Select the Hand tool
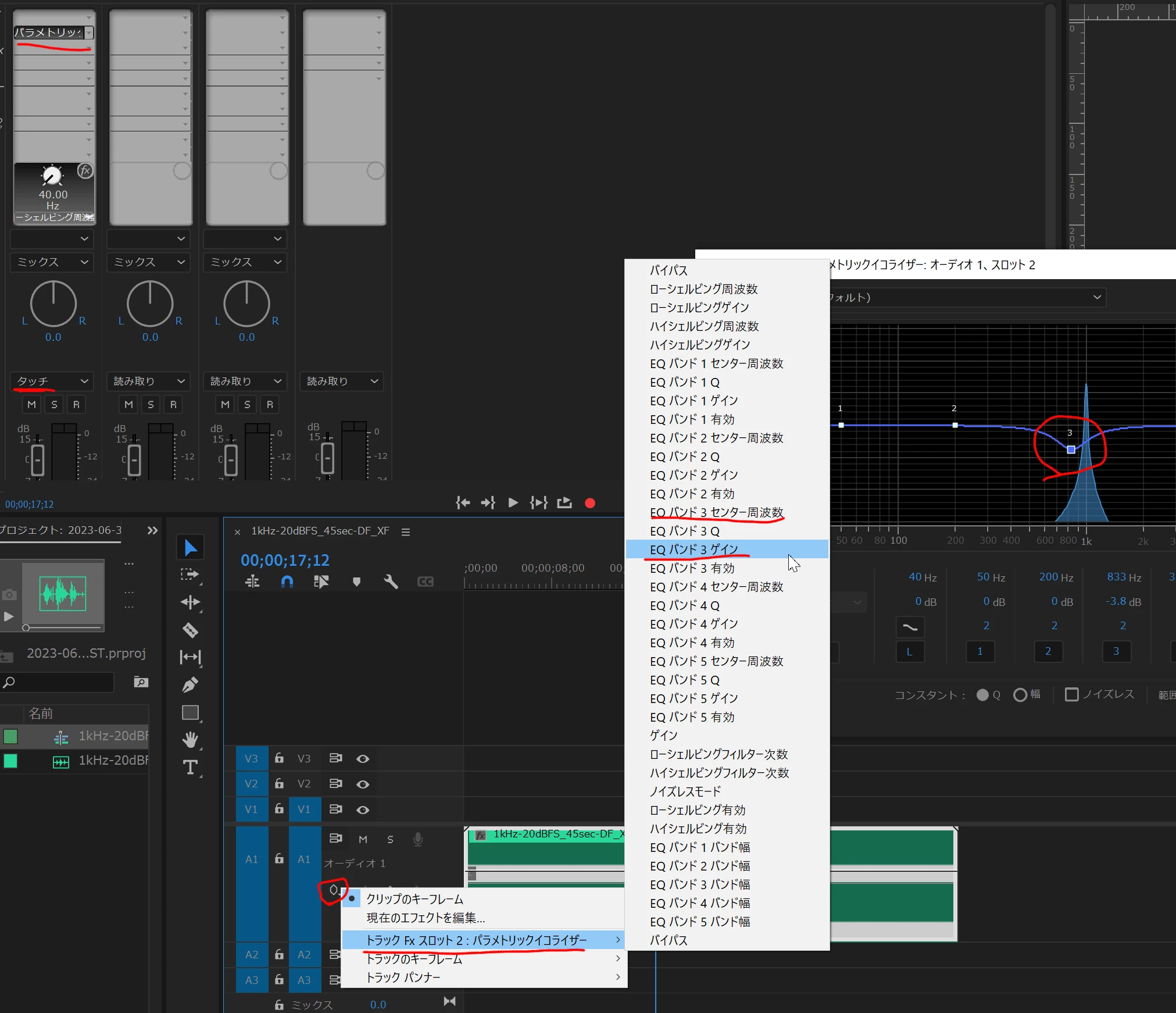The width and height of the screenshot is (1176, 1013). coord(190,740)
